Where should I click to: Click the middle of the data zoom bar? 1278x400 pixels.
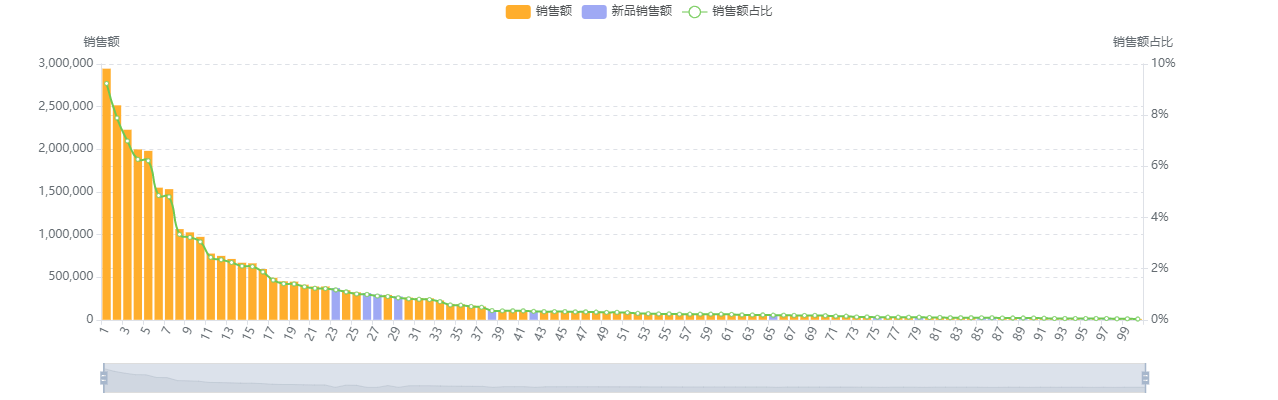624,377
